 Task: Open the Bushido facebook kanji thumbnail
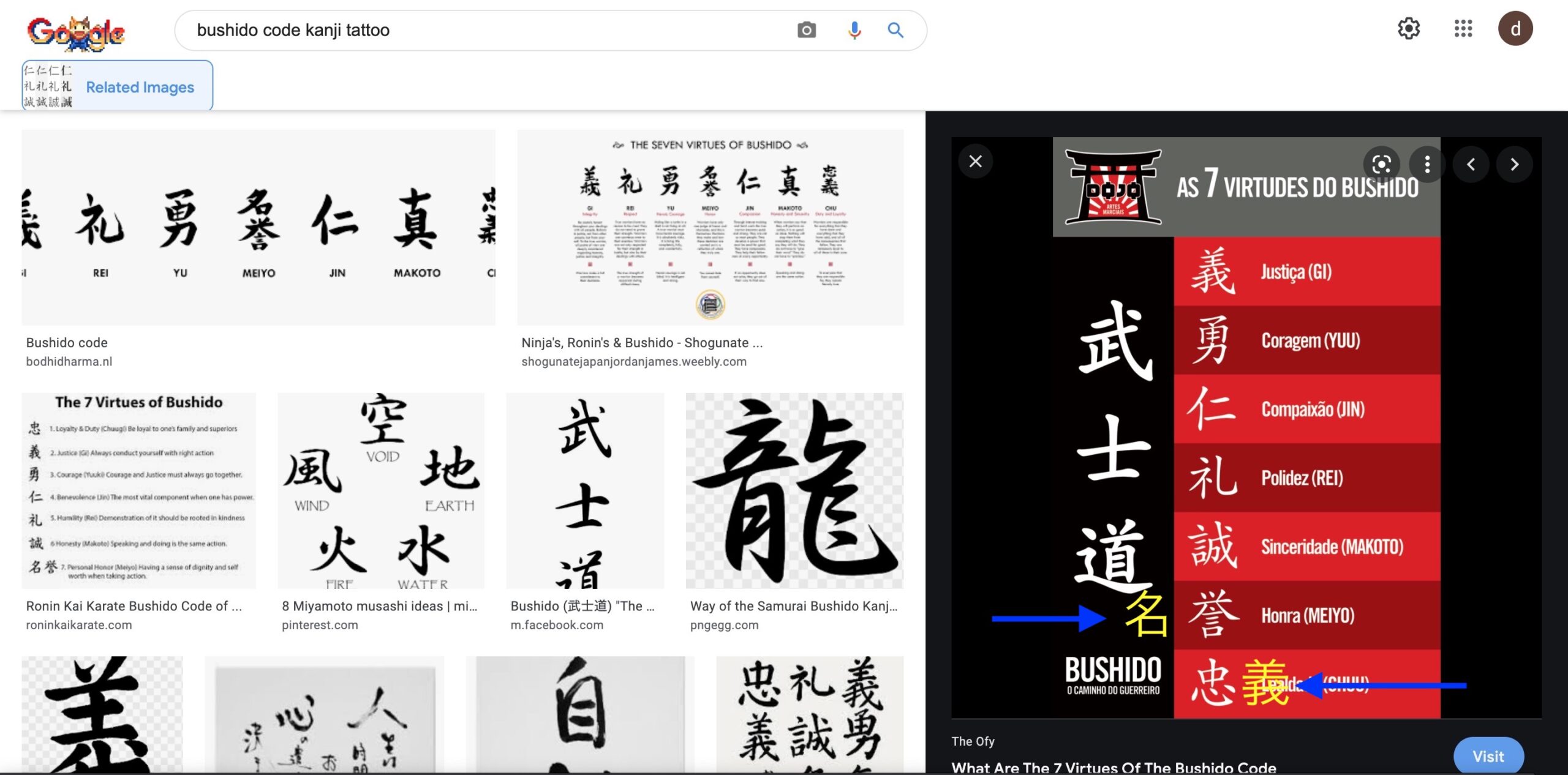click(x=585, y=490)
